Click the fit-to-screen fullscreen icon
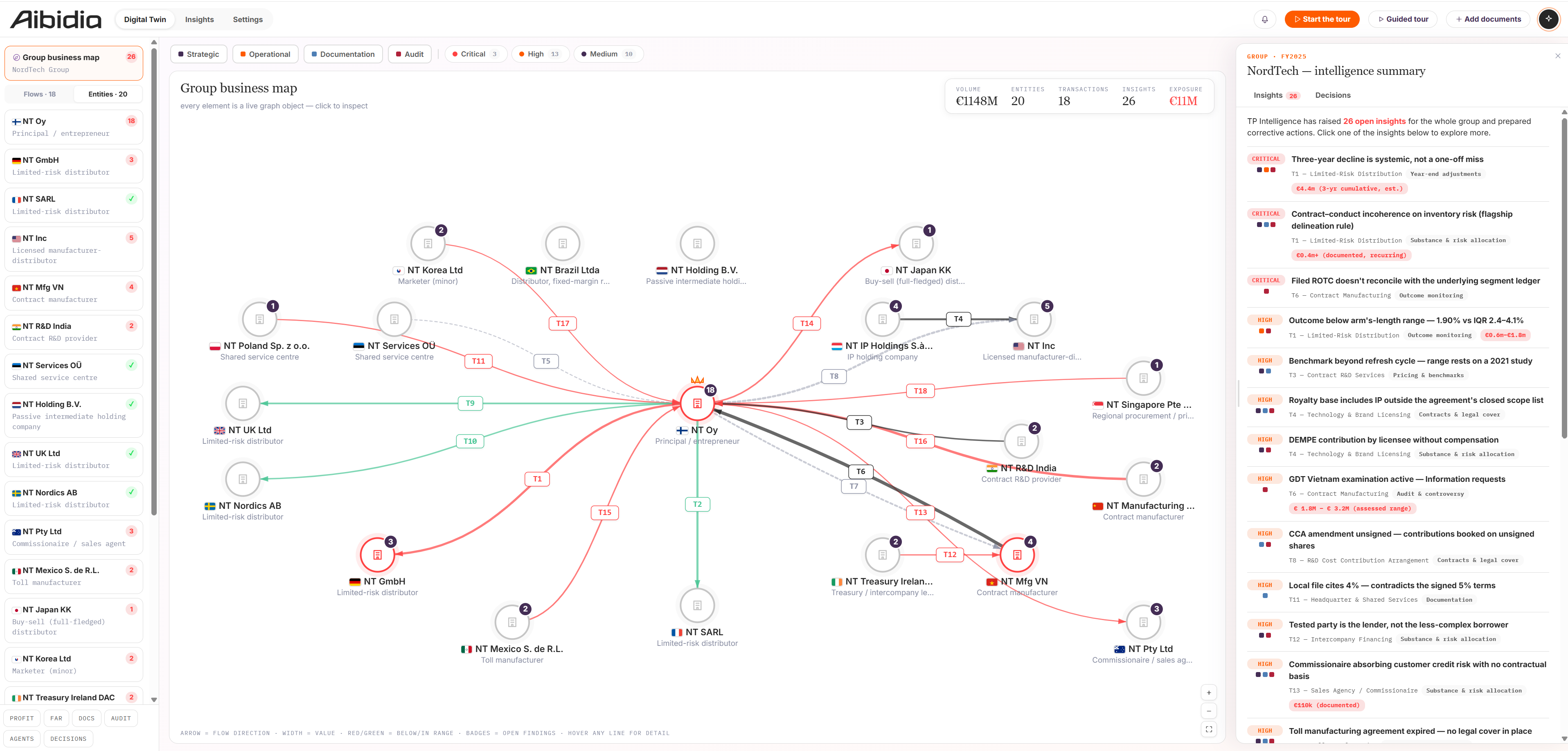Image resolution: width=1568 pixels, height=751 pixels. click(x=1208, y=729)
